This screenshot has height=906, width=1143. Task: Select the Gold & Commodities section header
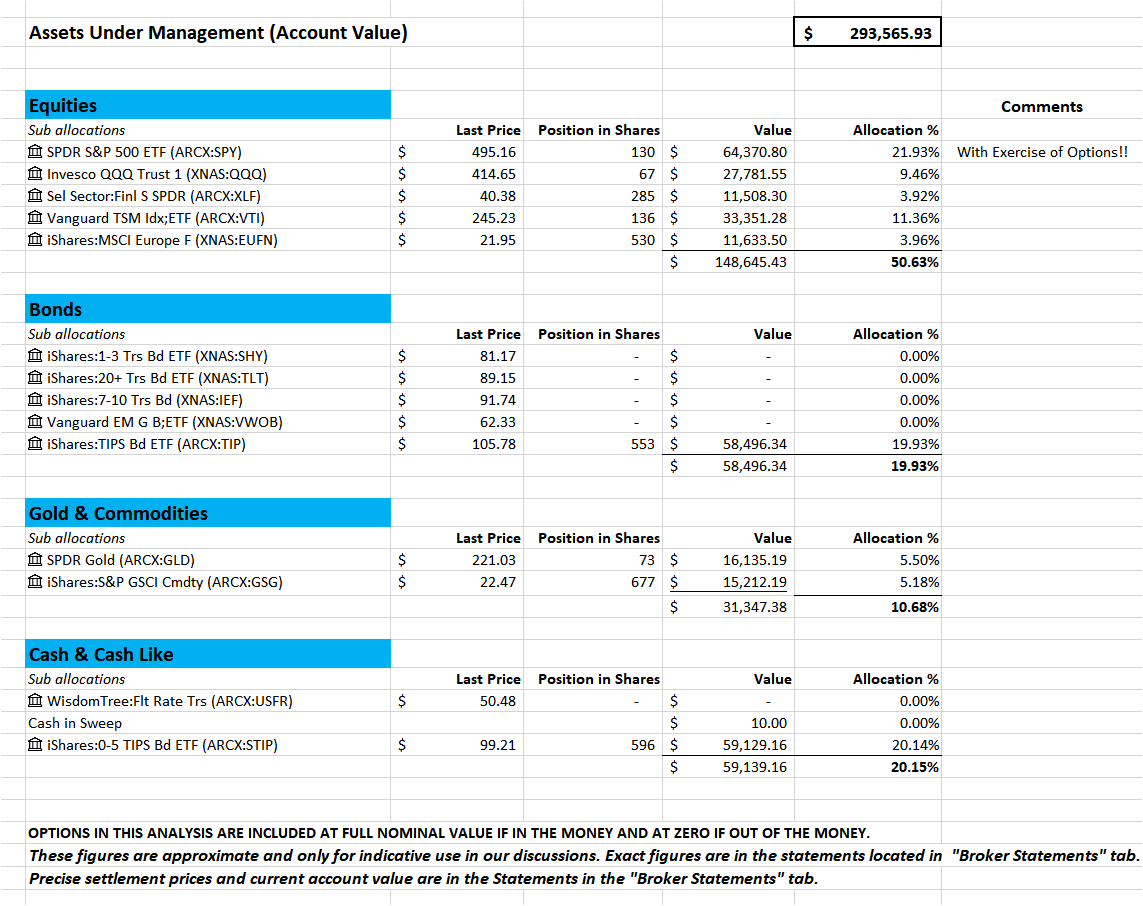point(208,513)
